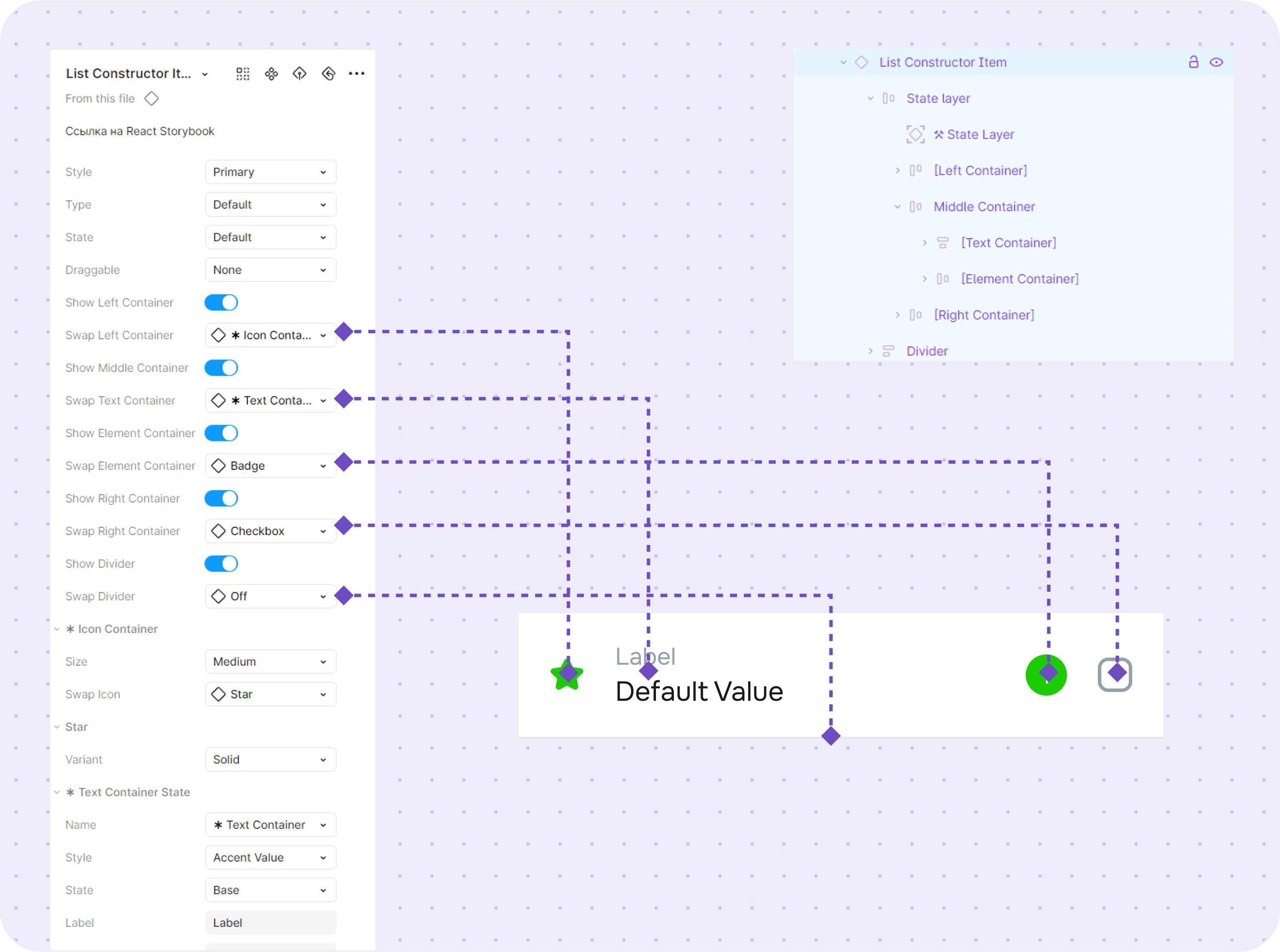This screenshot has width=1280, height=952.
Task: Click the autolayout icon beside Middle Container layer
Action: tap(915, 206)
